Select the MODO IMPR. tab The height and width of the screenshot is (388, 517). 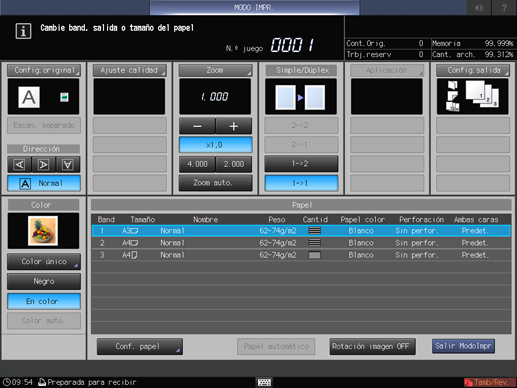[254, 7]
